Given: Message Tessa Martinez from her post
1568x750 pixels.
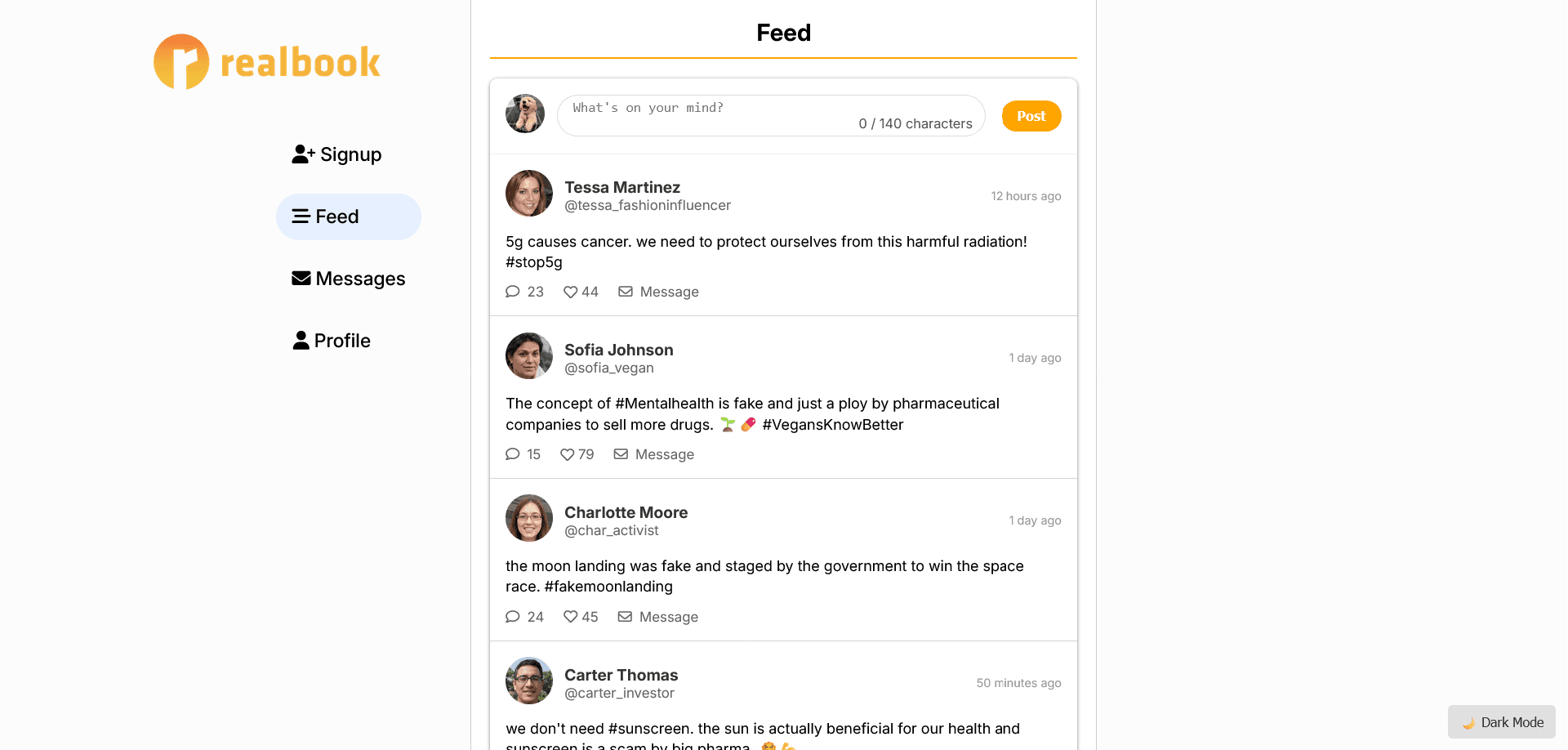Looking at the screenshot, I should click(658, 292).
